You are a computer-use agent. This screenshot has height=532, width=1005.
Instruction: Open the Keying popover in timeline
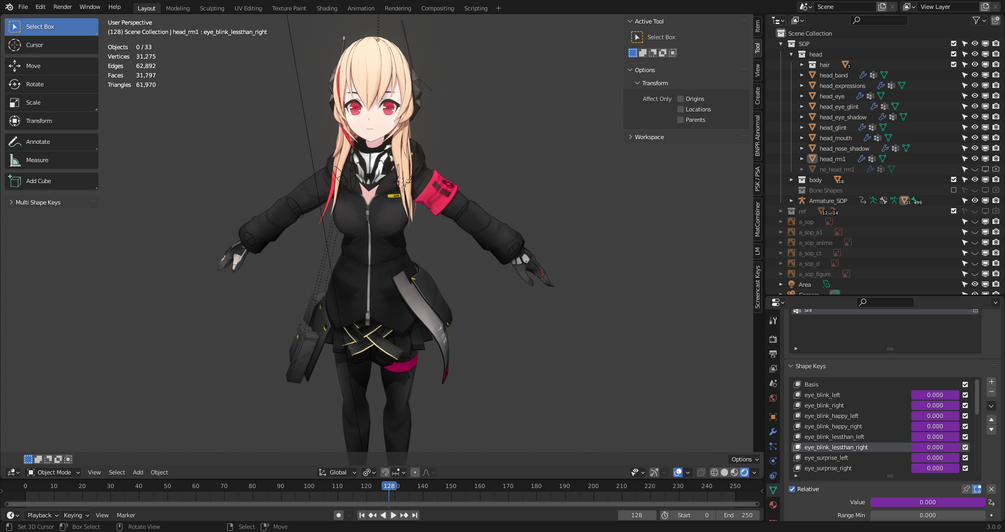[x=76, y=515]
